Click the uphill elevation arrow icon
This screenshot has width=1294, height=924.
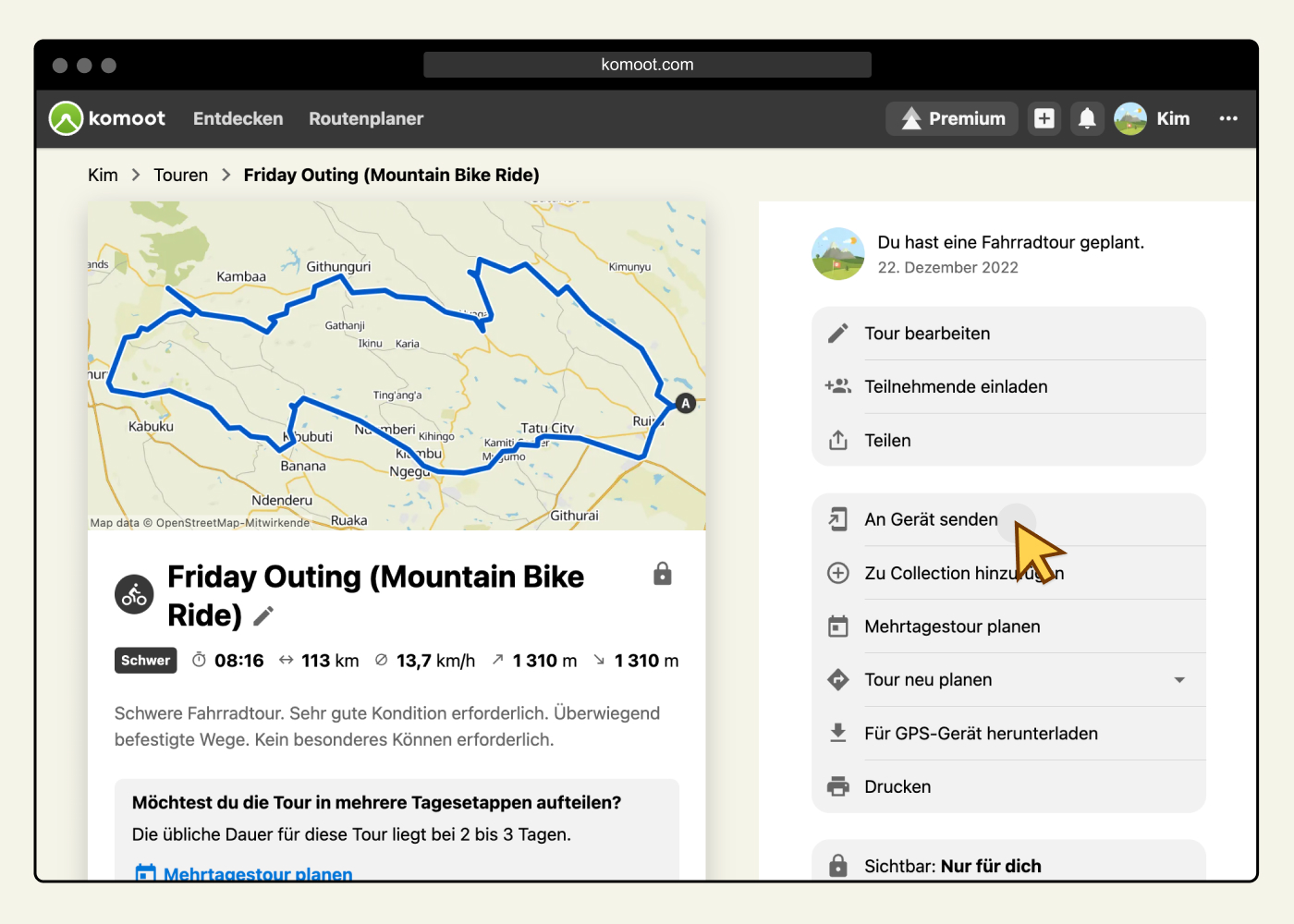coord(497,660)
